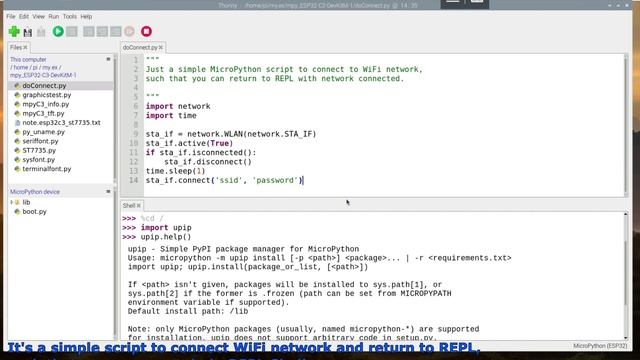Select sysfont.py in the file list
Image resolution: width=640 pixels, height=360 pixels.
tap(38, 160)
